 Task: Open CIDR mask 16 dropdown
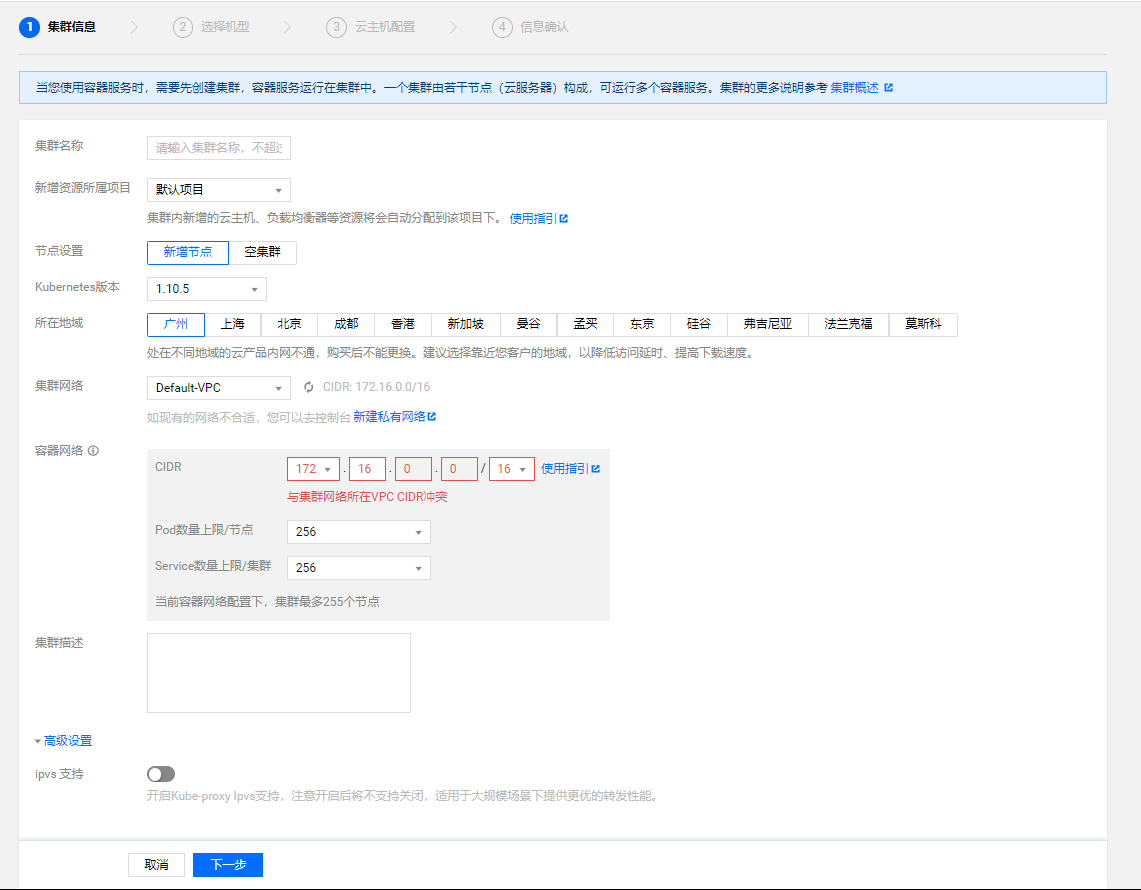(512, 469)
